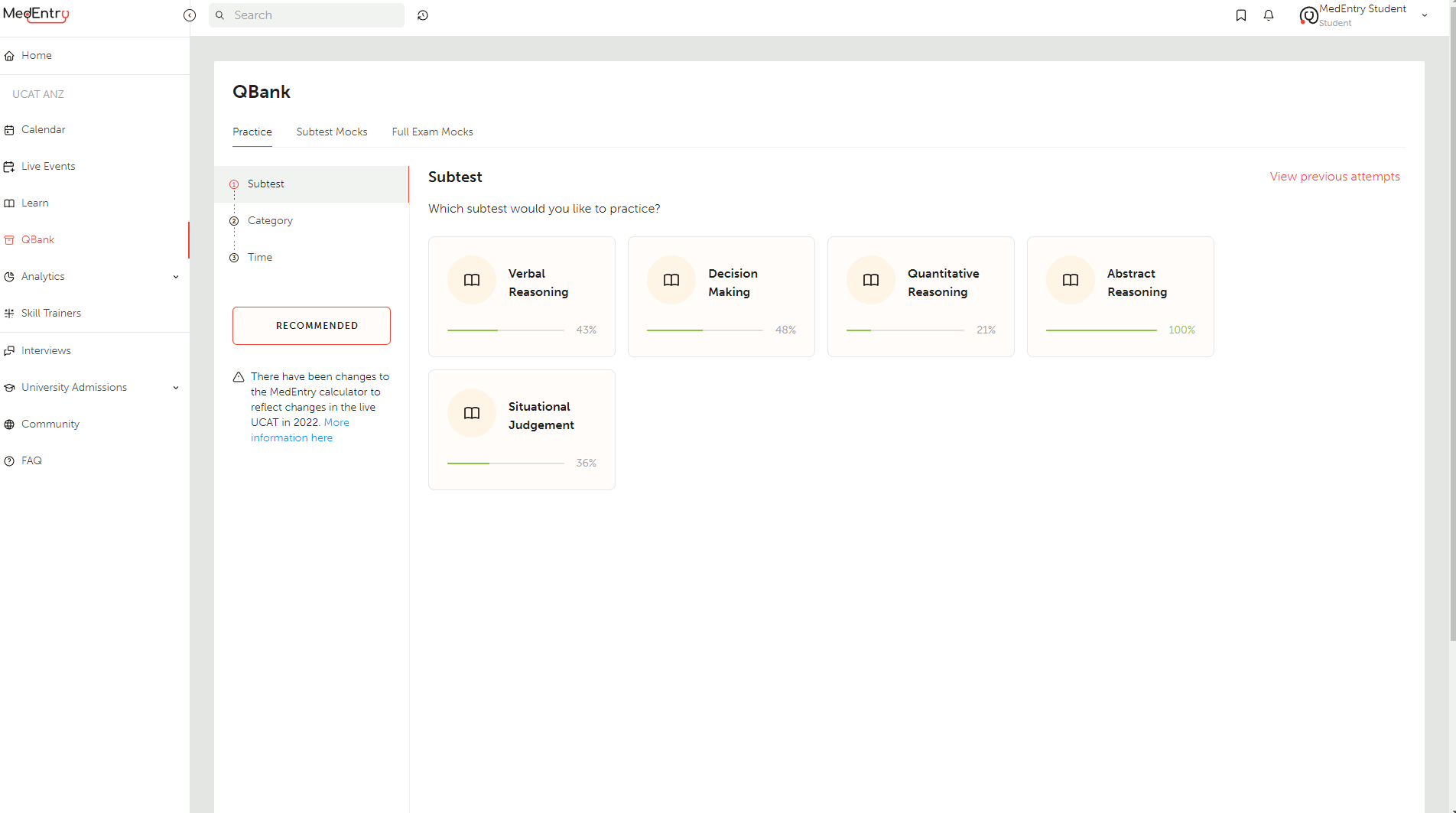Open the QBank section in the sidebar

[37, 239]
